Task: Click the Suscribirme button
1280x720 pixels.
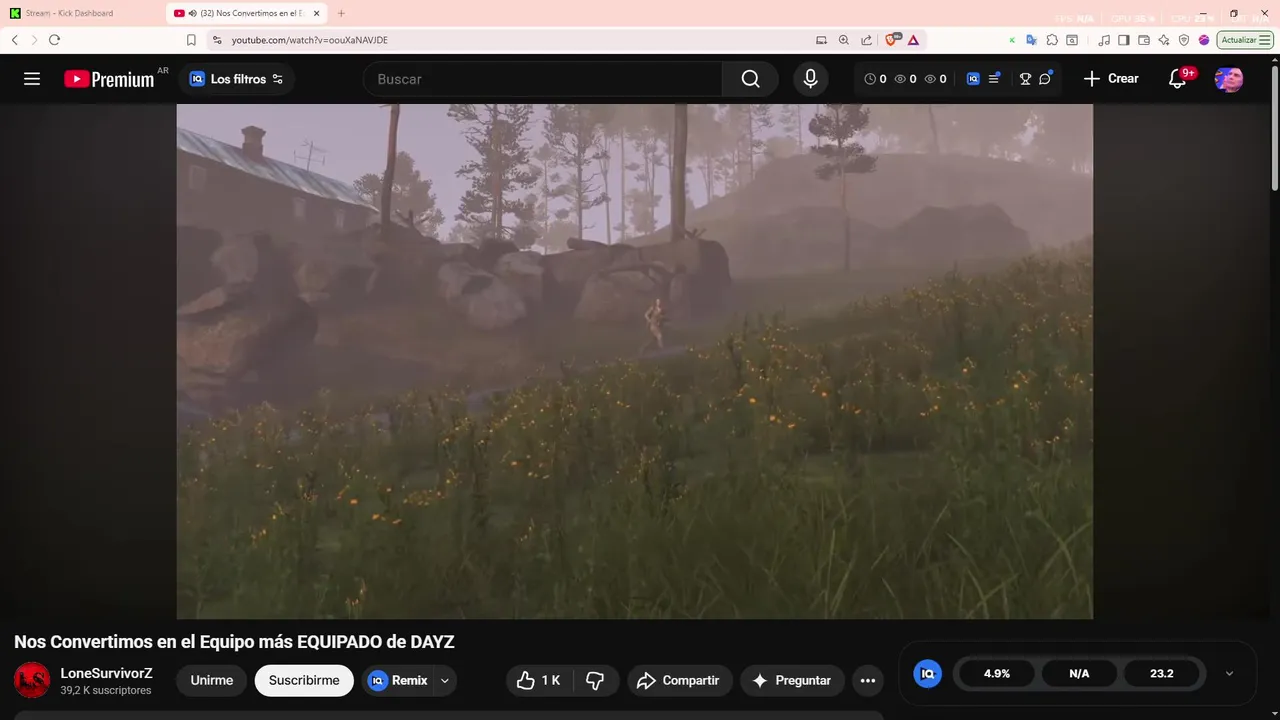Action: 304,680
